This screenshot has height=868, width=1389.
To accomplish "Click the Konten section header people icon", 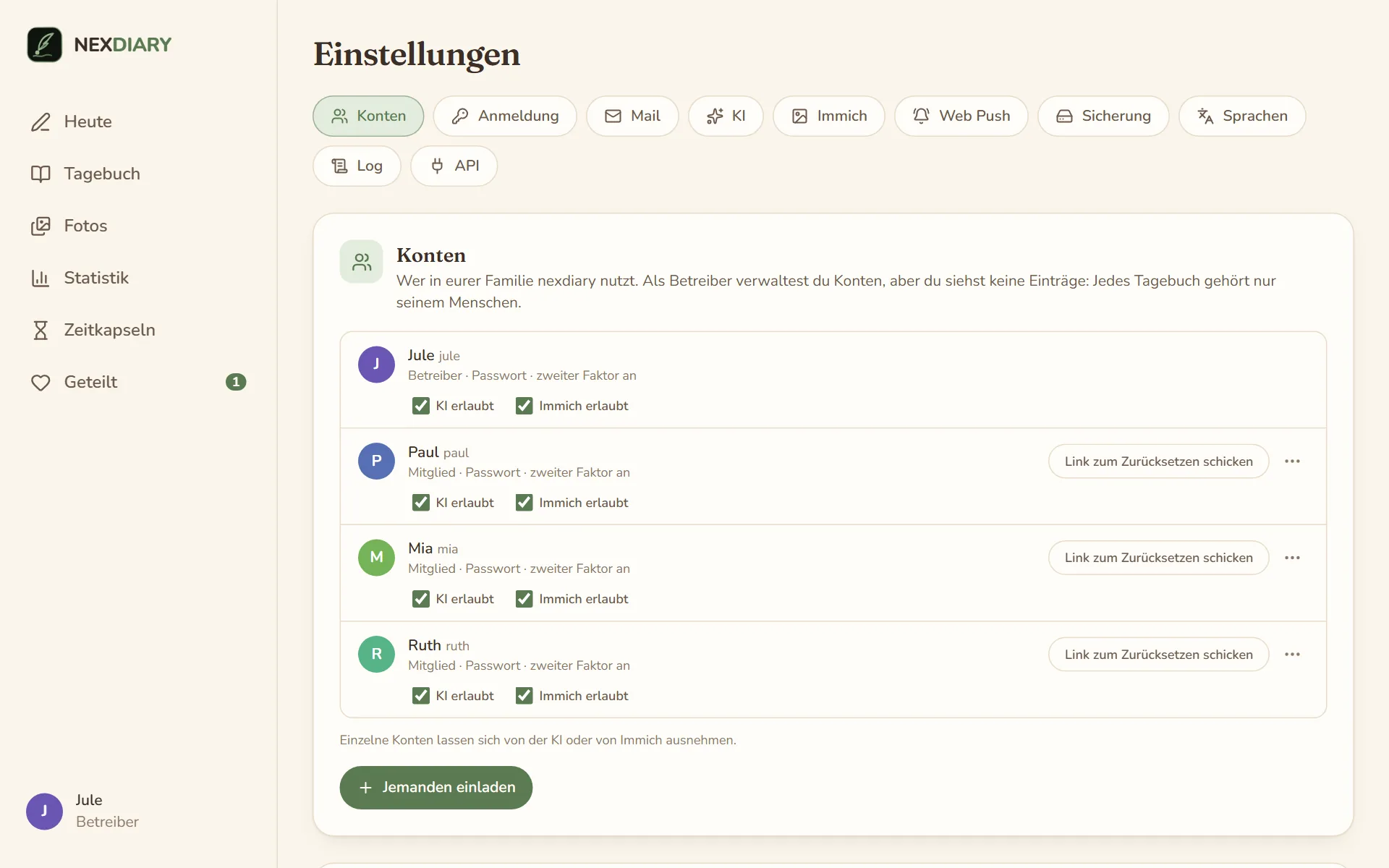I will 361,261.
